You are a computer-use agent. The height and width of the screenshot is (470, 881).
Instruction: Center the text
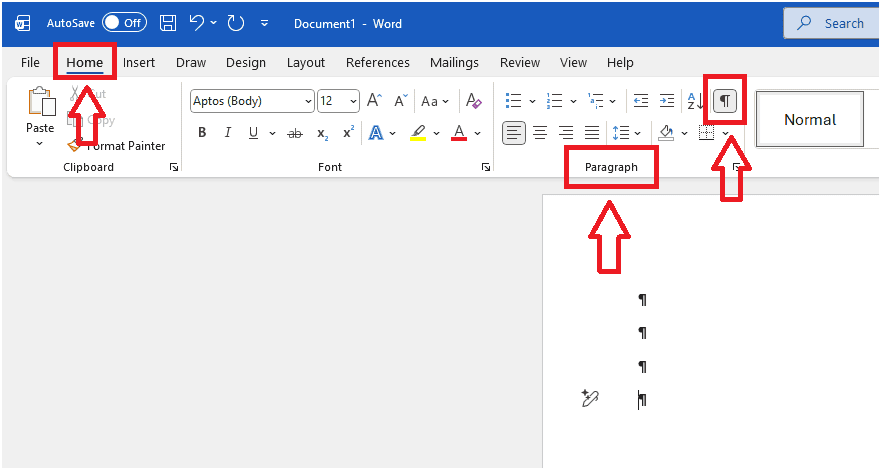[540, 133]
